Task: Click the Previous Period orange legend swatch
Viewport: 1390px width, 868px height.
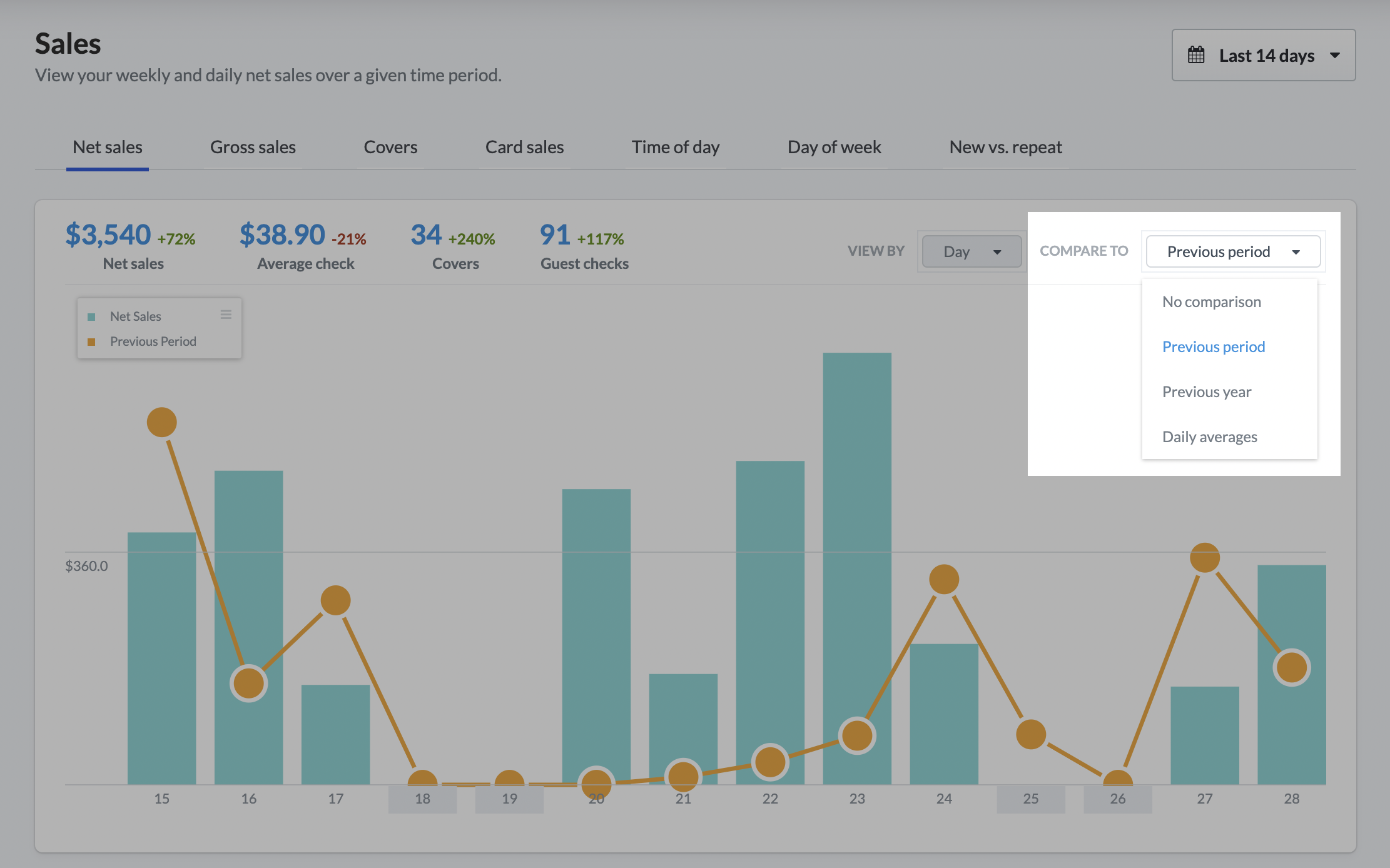Action: click(x=91, y=342)
